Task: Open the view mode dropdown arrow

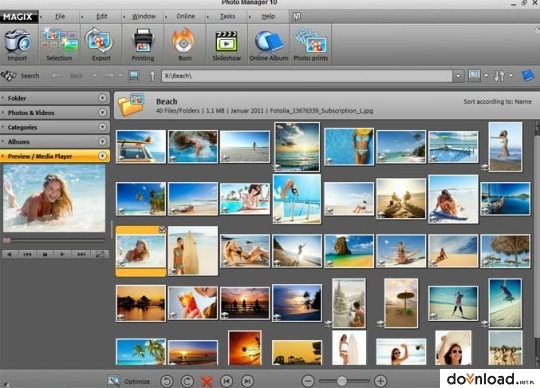Action: tap(486, 75)
